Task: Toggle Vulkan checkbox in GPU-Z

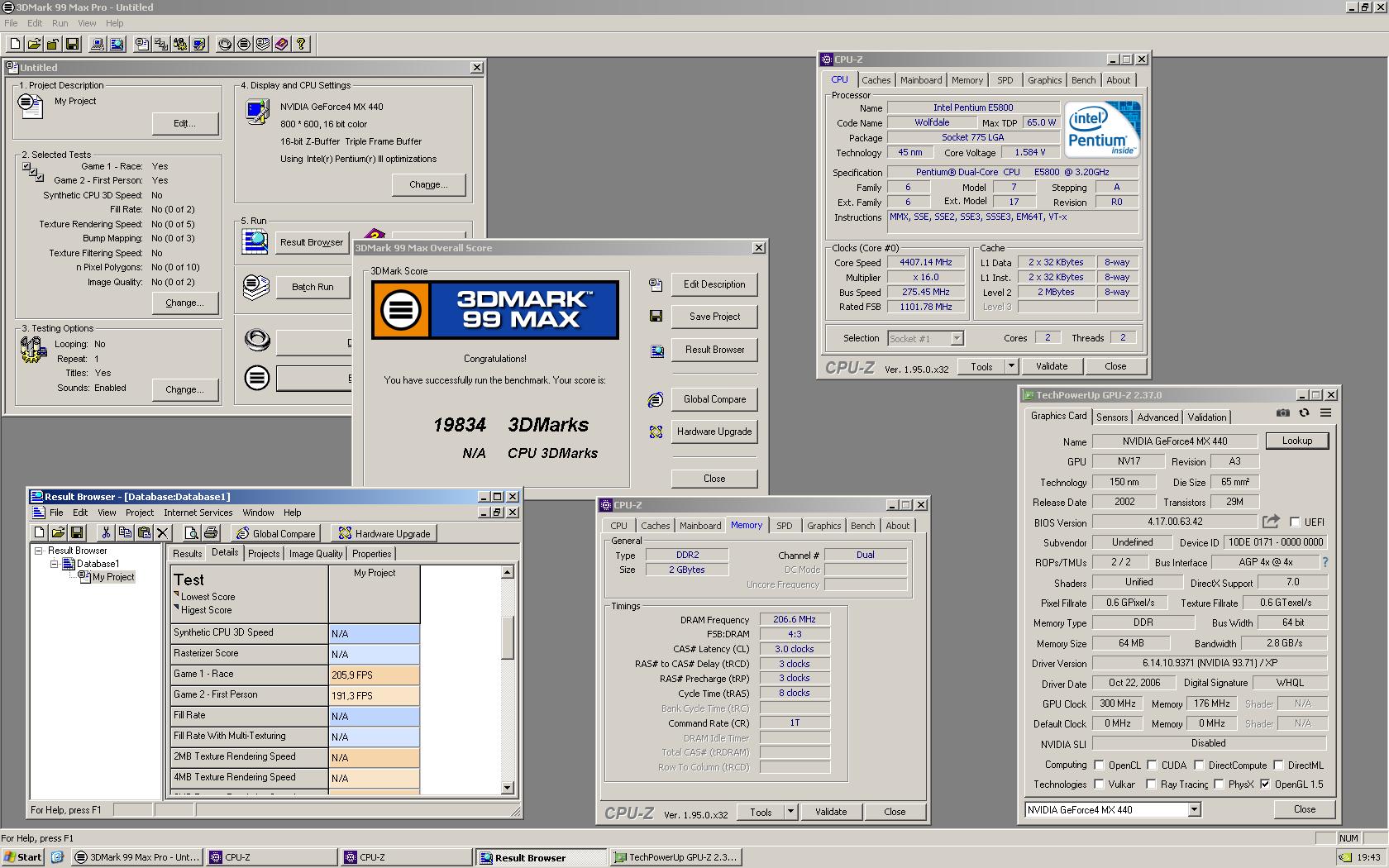Action: coord(1099,785)
